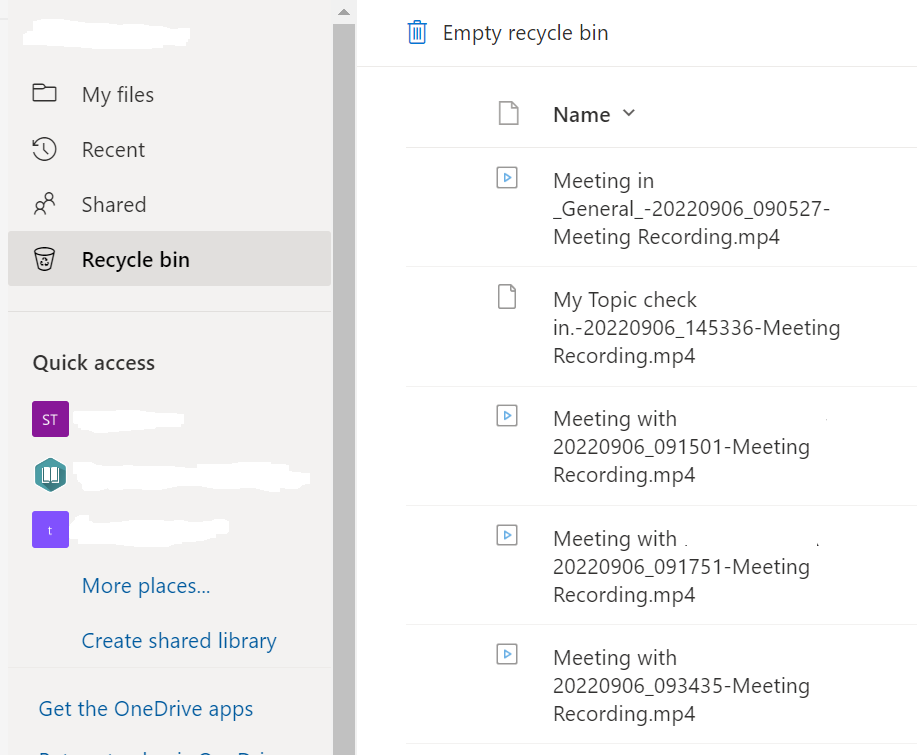Viewport: 917px width, 755px height.
Task: Click the Recent clock icon
Action: (44, 150)
